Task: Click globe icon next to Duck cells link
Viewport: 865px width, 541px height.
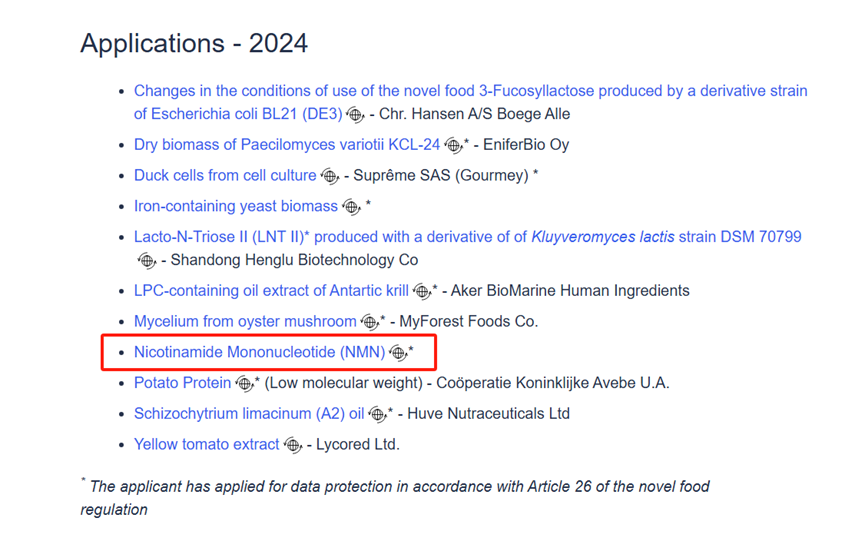Action: 329,176
